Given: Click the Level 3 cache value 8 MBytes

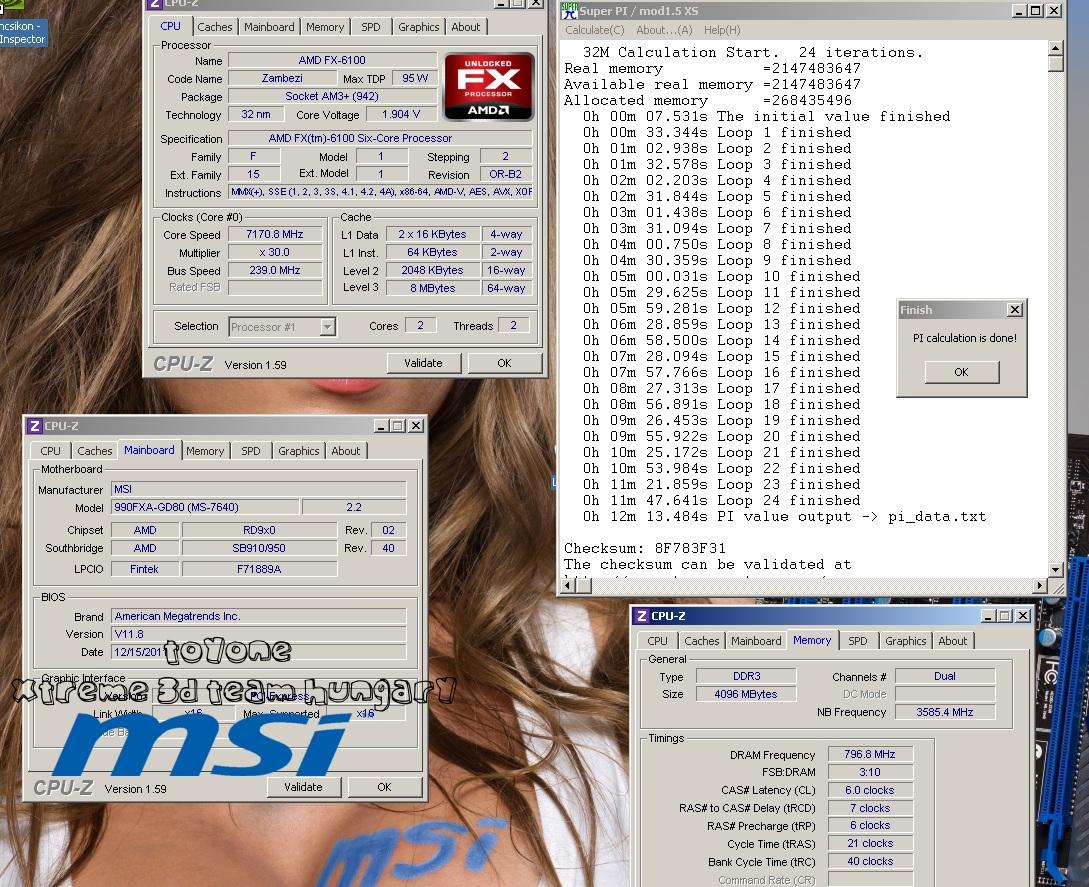Looking at the screenshot, I should click(433, 288).
